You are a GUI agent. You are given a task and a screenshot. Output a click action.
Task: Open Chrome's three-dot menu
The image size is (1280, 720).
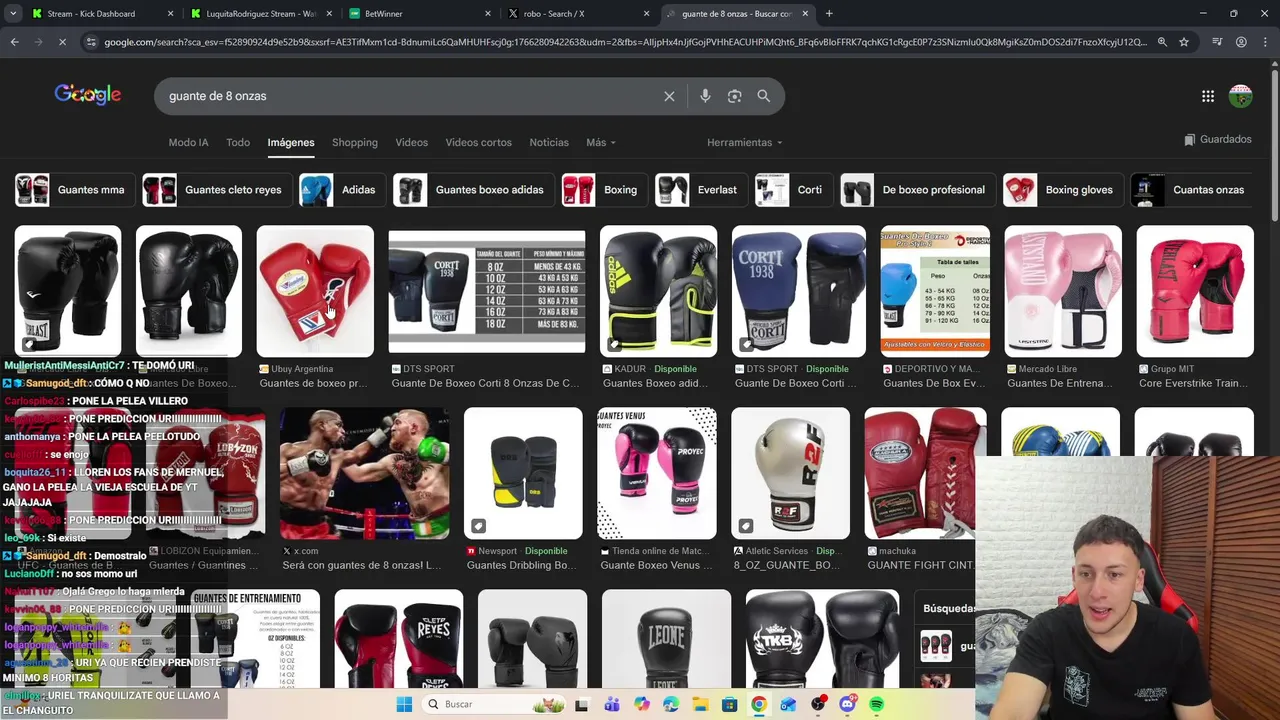pyautogui.click(x=1265, y=42)
